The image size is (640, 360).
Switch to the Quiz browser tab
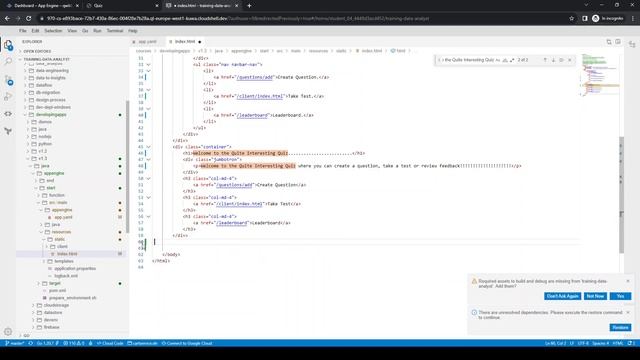tap(122, 6)
